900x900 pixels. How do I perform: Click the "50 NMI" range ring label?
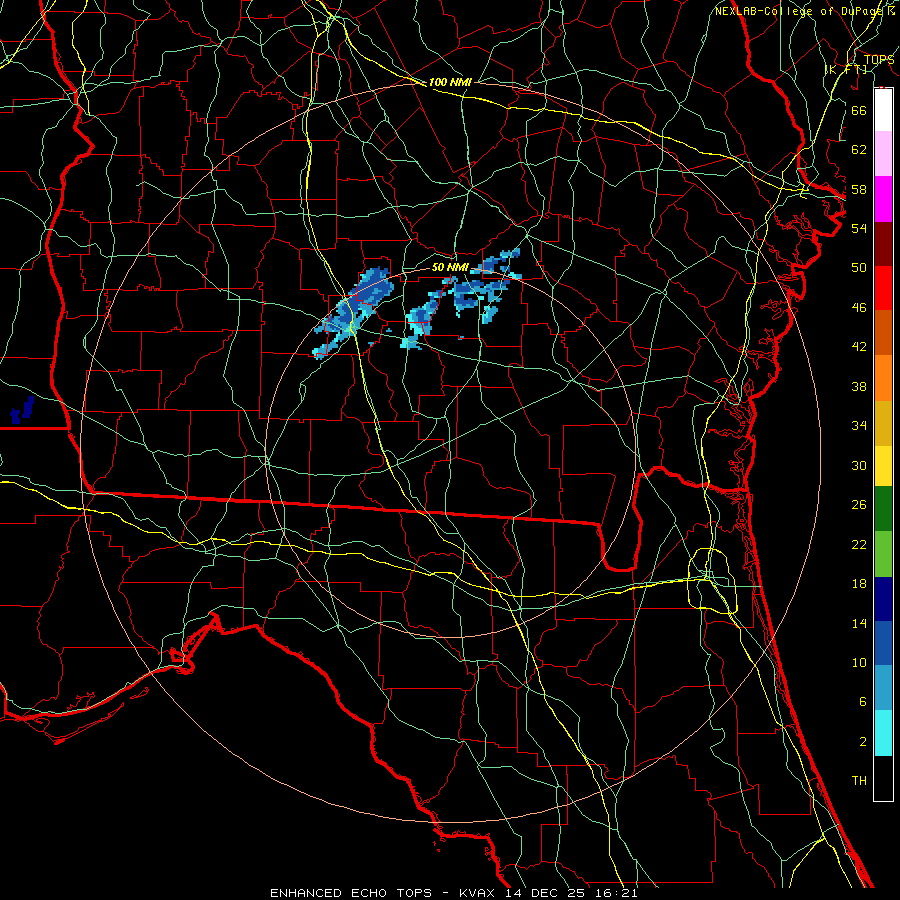point(450,267)
